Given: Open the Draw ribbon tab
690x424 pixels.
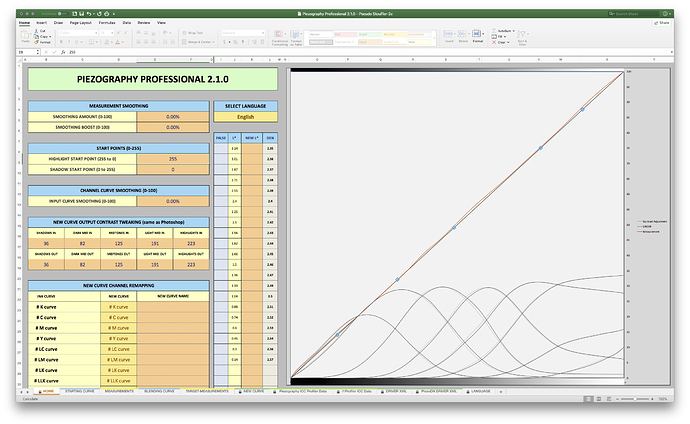Looking at the screenshot, I should [58, 22].
